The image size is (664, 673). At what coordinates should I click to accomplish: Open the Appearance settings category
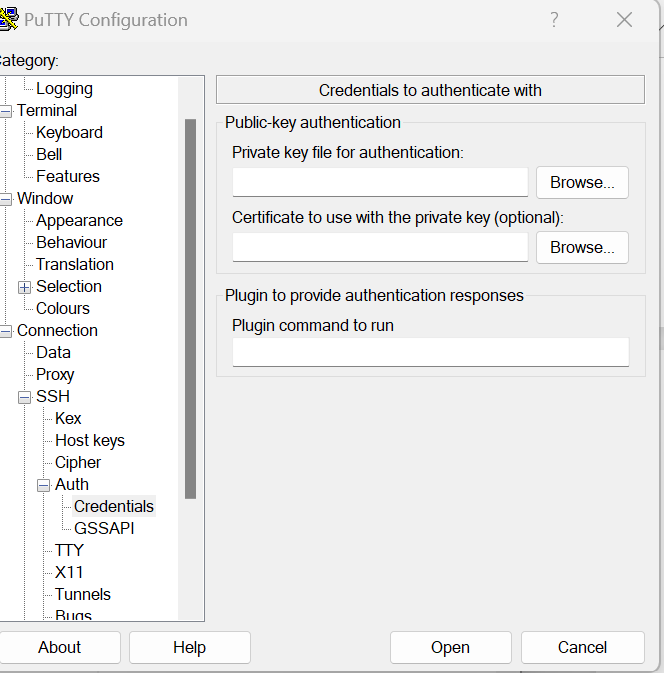pyautogui.click(x=79, y=220)
